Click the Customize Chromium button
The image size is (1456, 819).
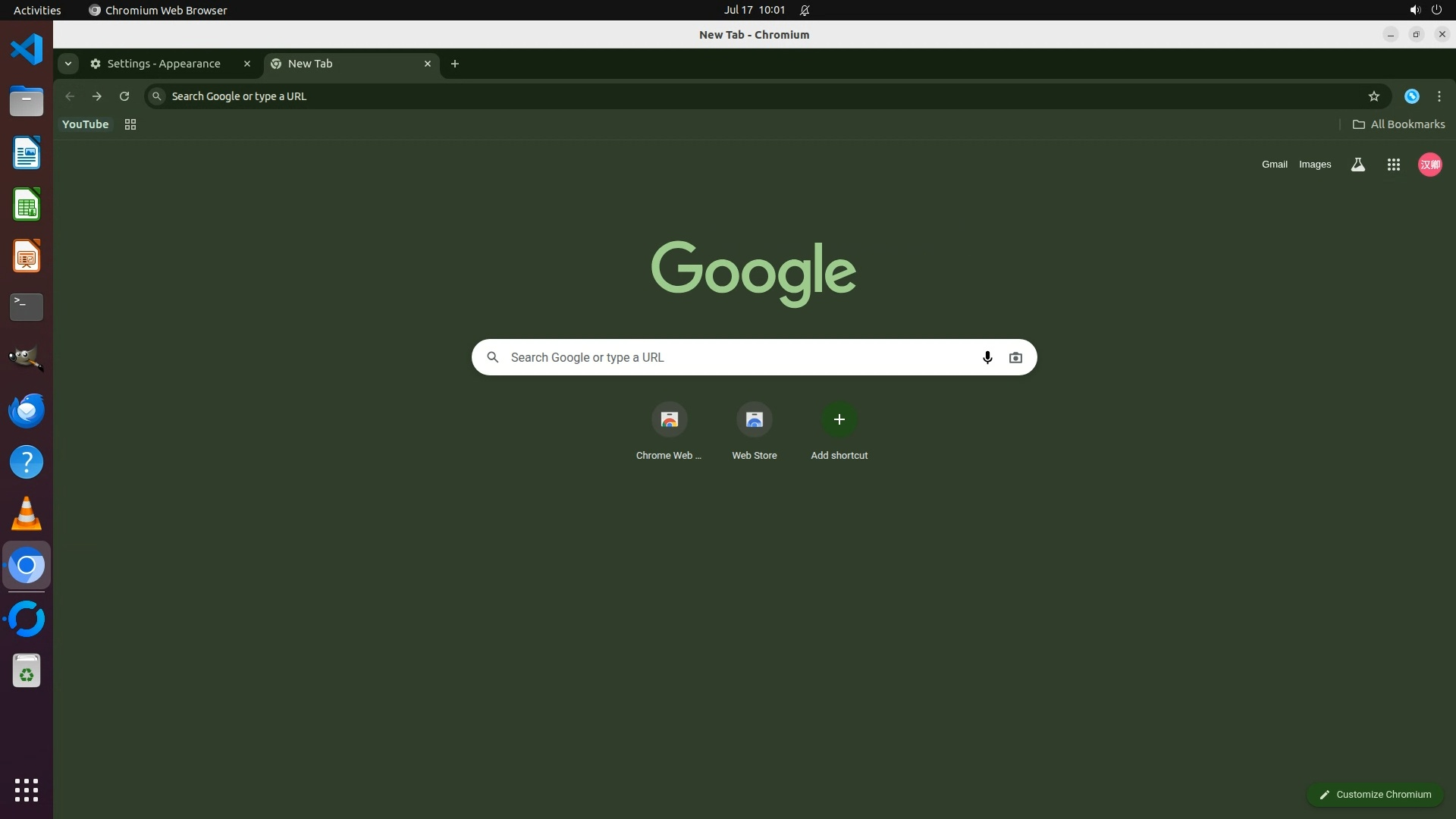(1374, 794)
